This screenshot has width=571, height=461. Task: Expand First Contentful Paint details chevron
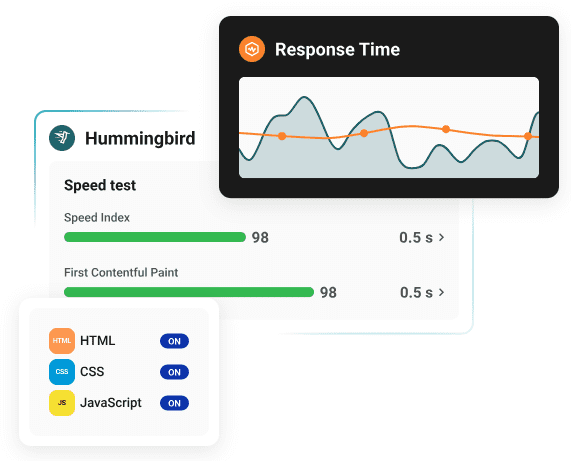click(x=441, y=292)
